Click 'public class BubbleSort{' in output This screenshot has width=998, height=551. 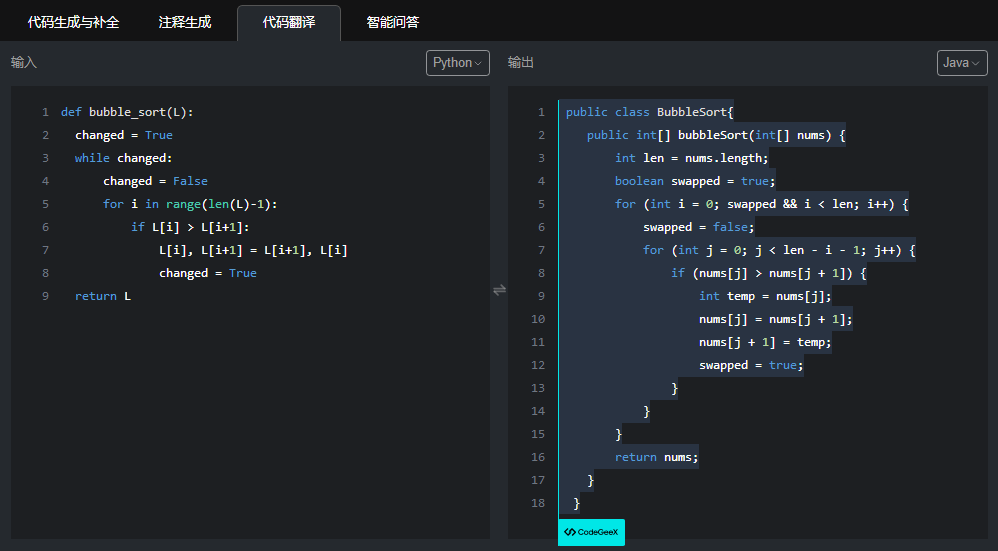[x=649, y=112]
